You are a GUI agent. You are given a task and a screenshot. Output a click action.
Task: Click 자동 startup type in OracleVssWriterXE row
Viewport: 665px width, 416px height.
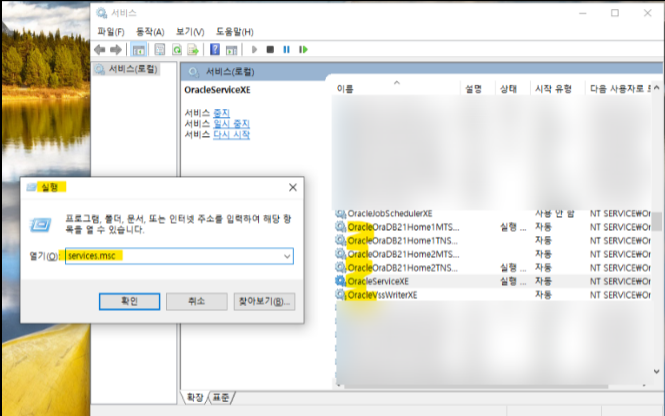(x=543, y=294)
